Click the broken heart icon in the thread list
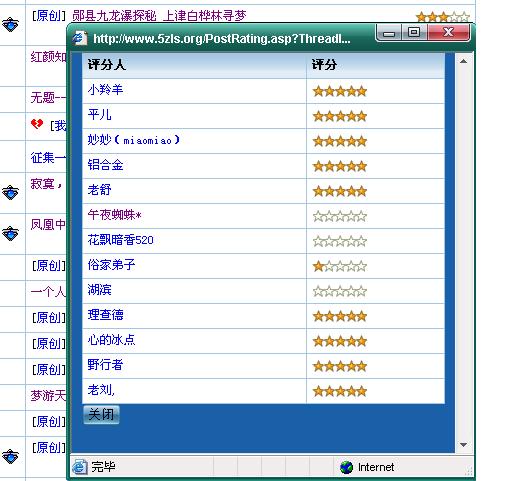 pyautogui.click(x=37, y=124)
